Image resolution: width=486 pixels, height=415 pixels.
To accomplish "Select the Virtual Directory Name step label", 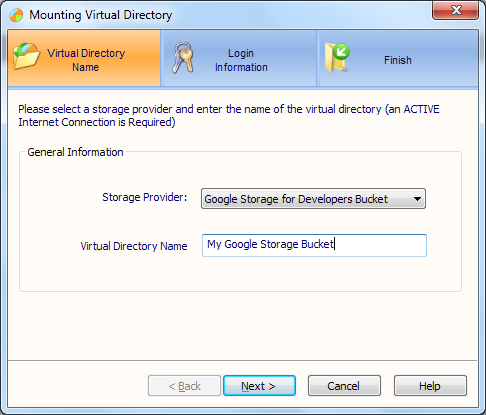I will pos(86,60).
